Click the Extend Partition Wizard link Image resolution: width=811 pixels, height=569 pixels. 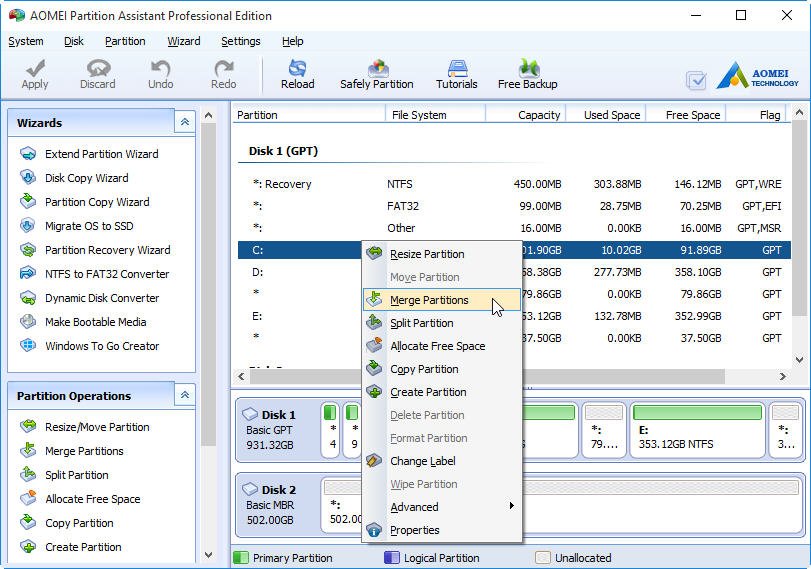click(x=101, y=154)
